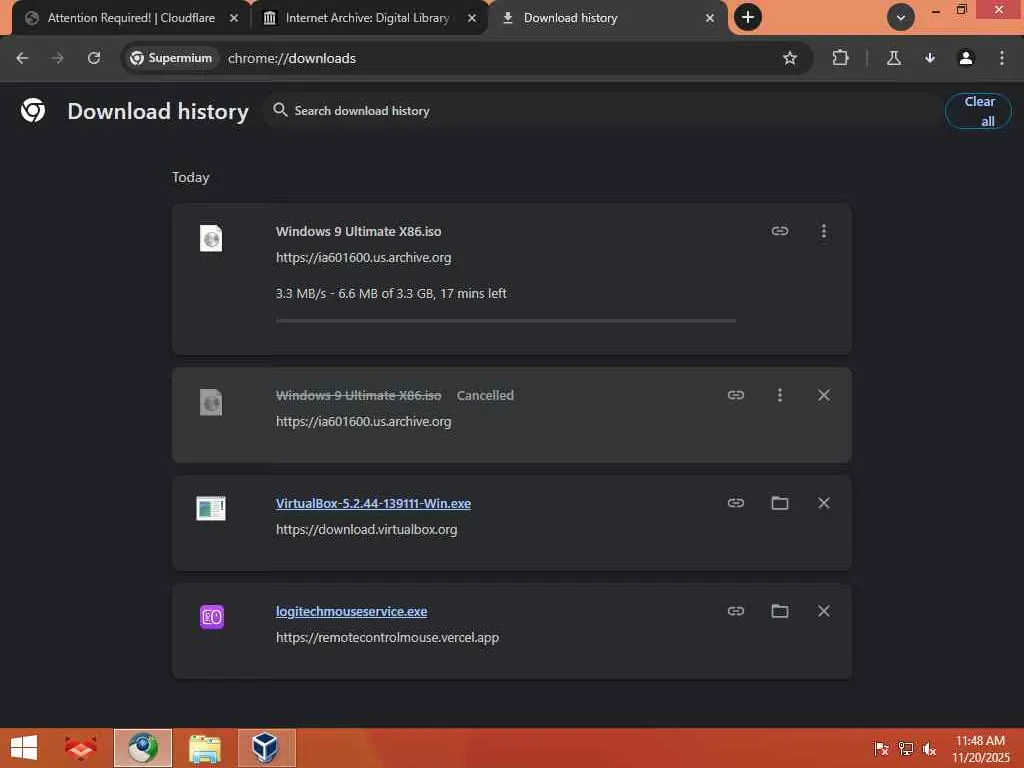The image size is (1024, 768).
Task: Copy download link for logitechmouseservice.exe
Action: 736,611
